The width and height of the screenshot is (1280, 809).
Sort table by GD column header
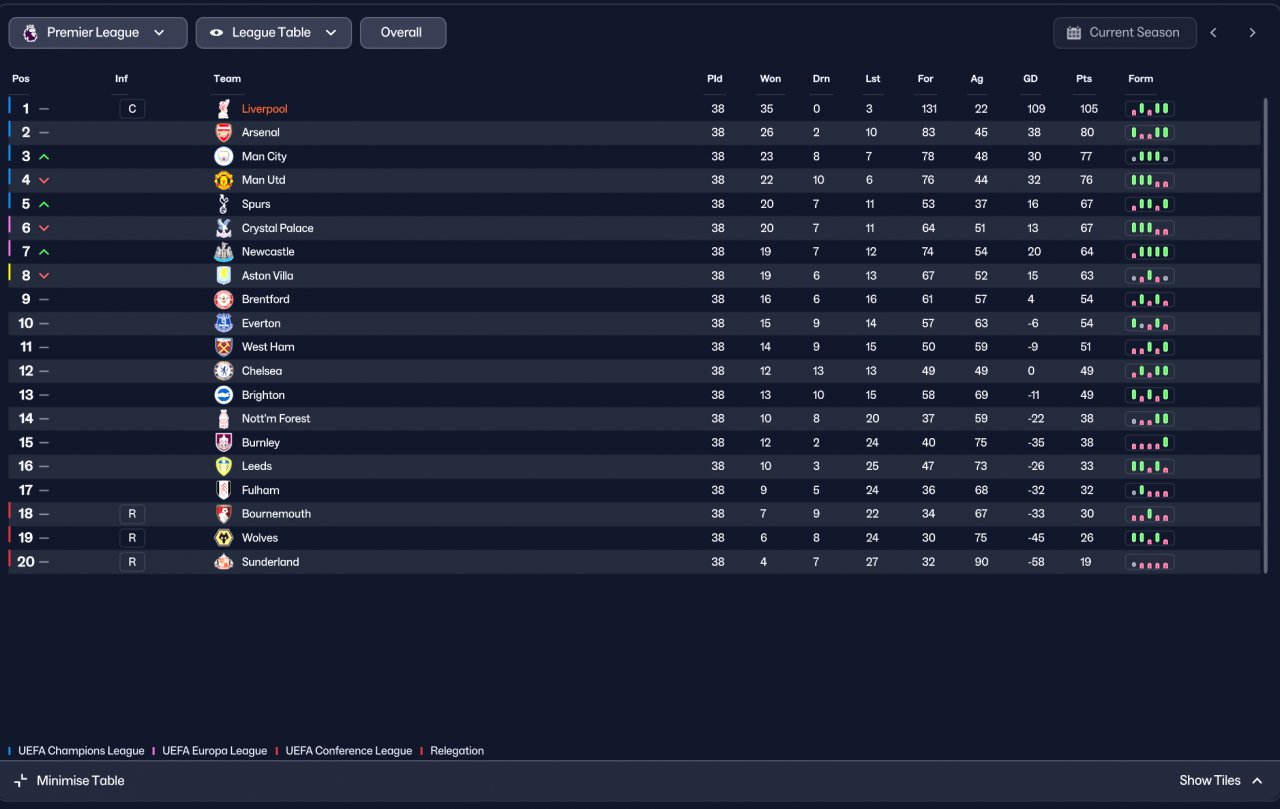(x=1030, y=79)
